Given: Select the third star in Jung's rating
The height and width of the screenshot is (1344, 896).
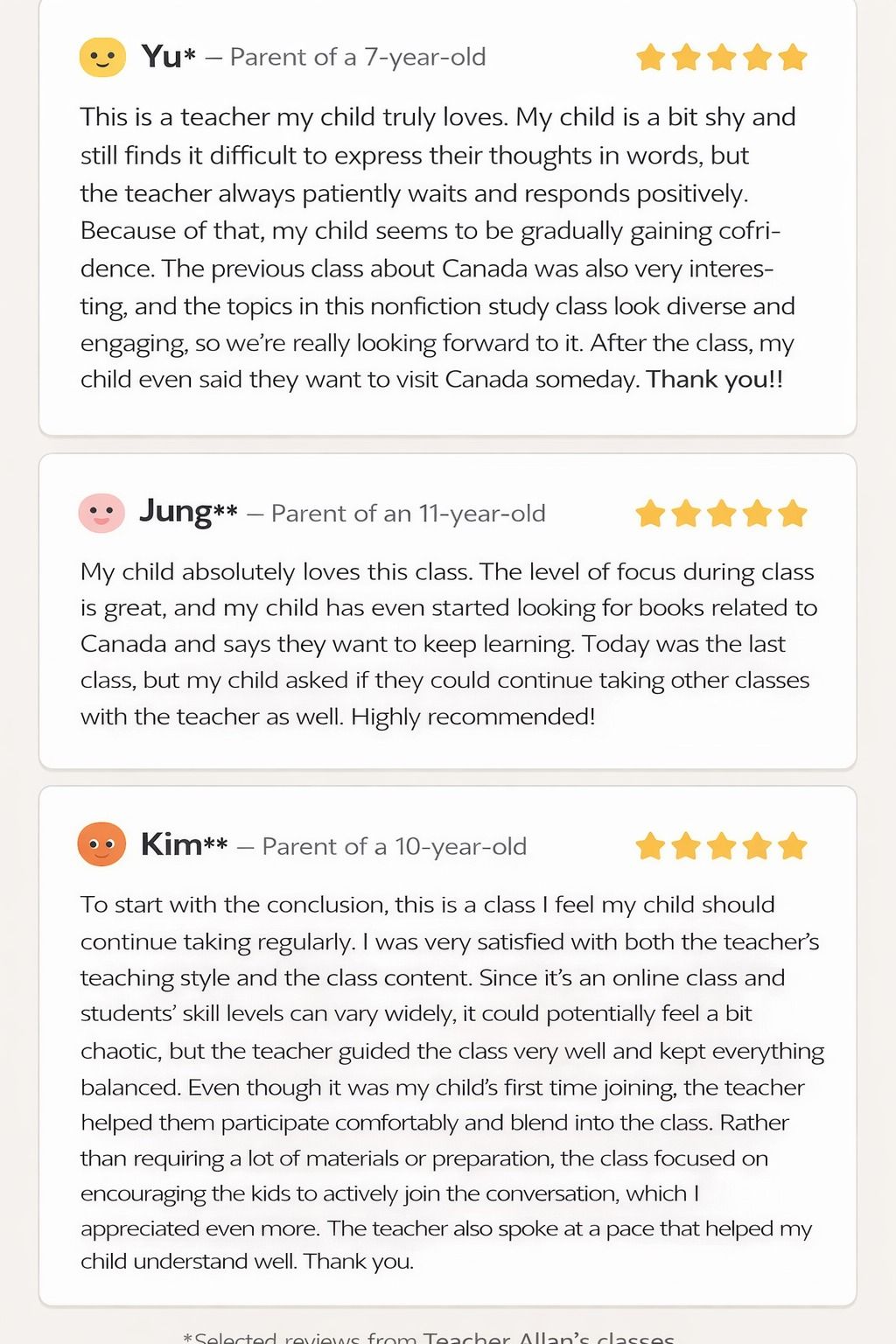Looking at the screenshot, I should pos(721,514).
